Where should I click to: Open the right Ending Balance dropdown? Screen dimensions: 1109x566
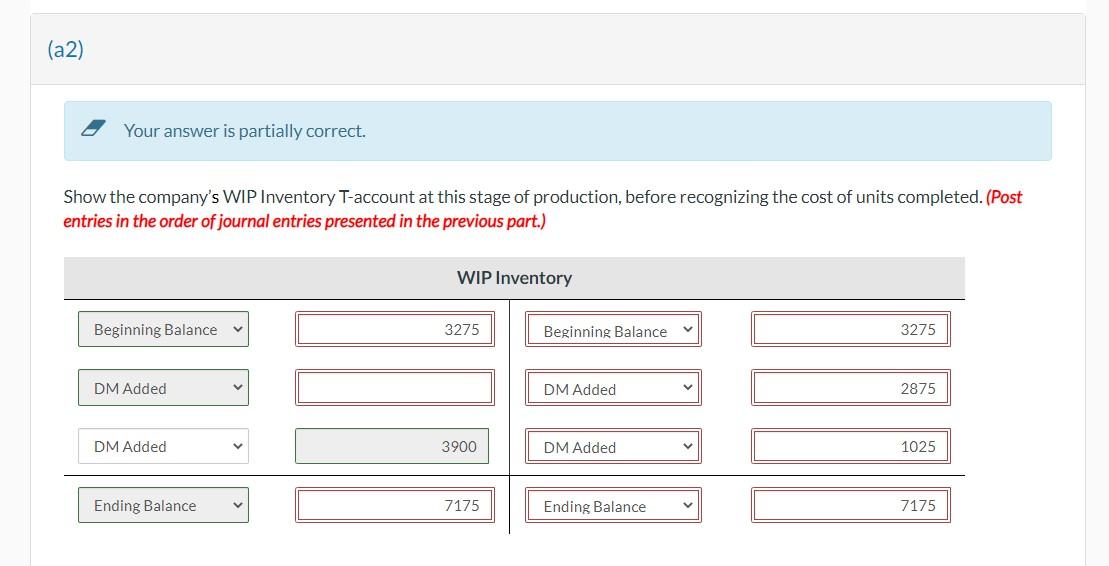tap(613, 505)
